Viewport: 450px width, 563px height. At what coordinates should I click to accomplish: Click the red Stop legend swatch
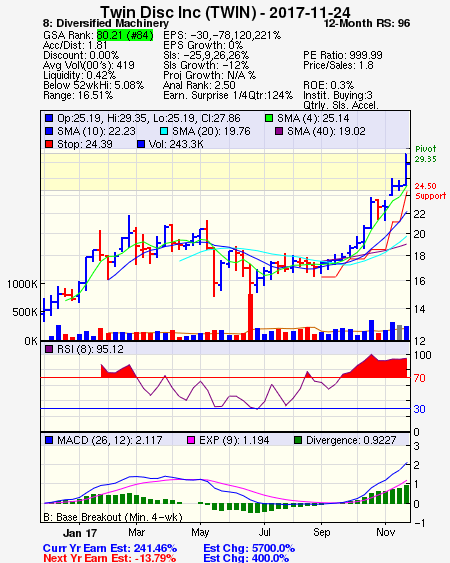point(49,144)
